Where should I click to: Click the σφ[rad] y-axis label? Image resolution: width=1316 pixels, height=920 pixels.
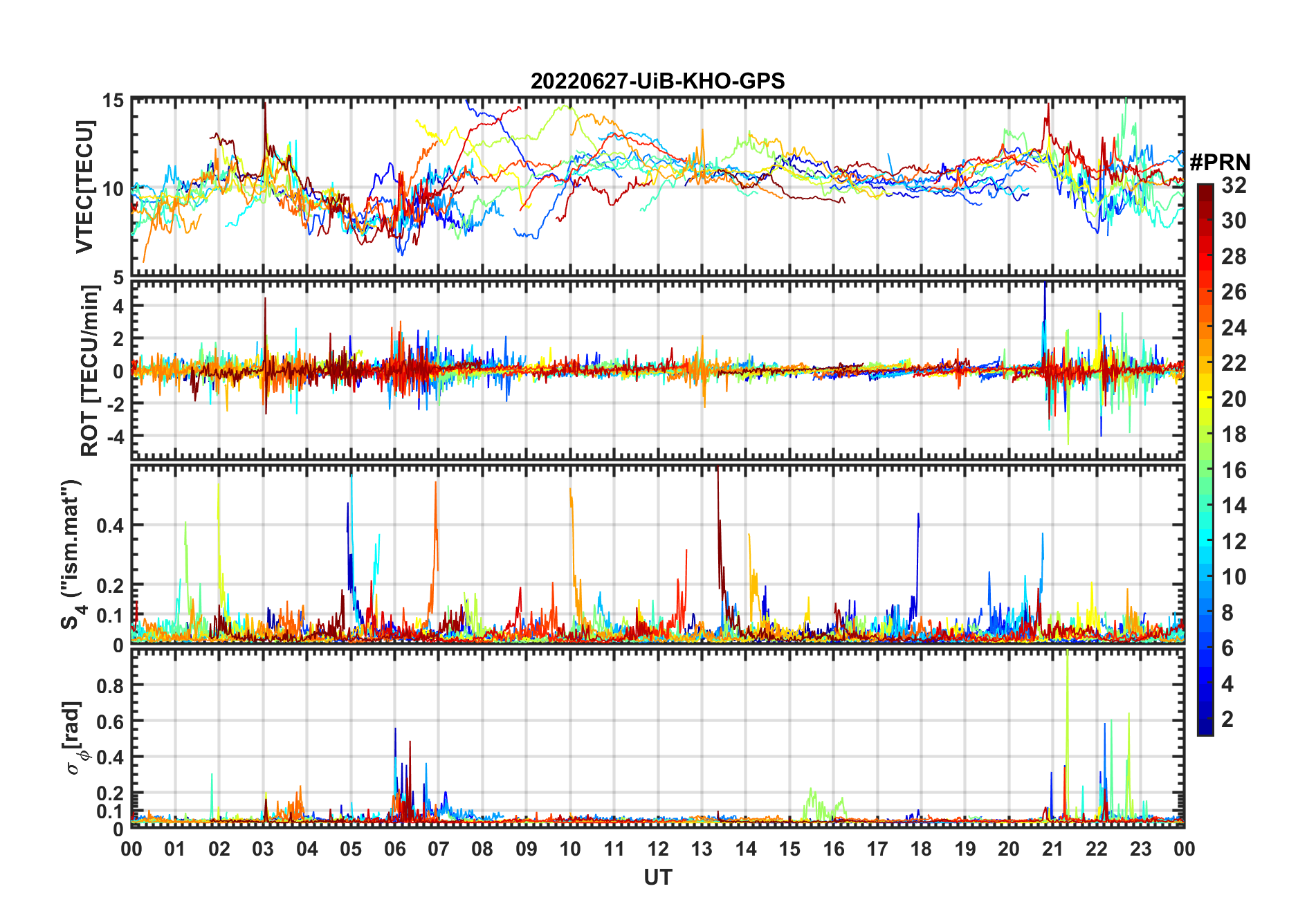(76, 738)
